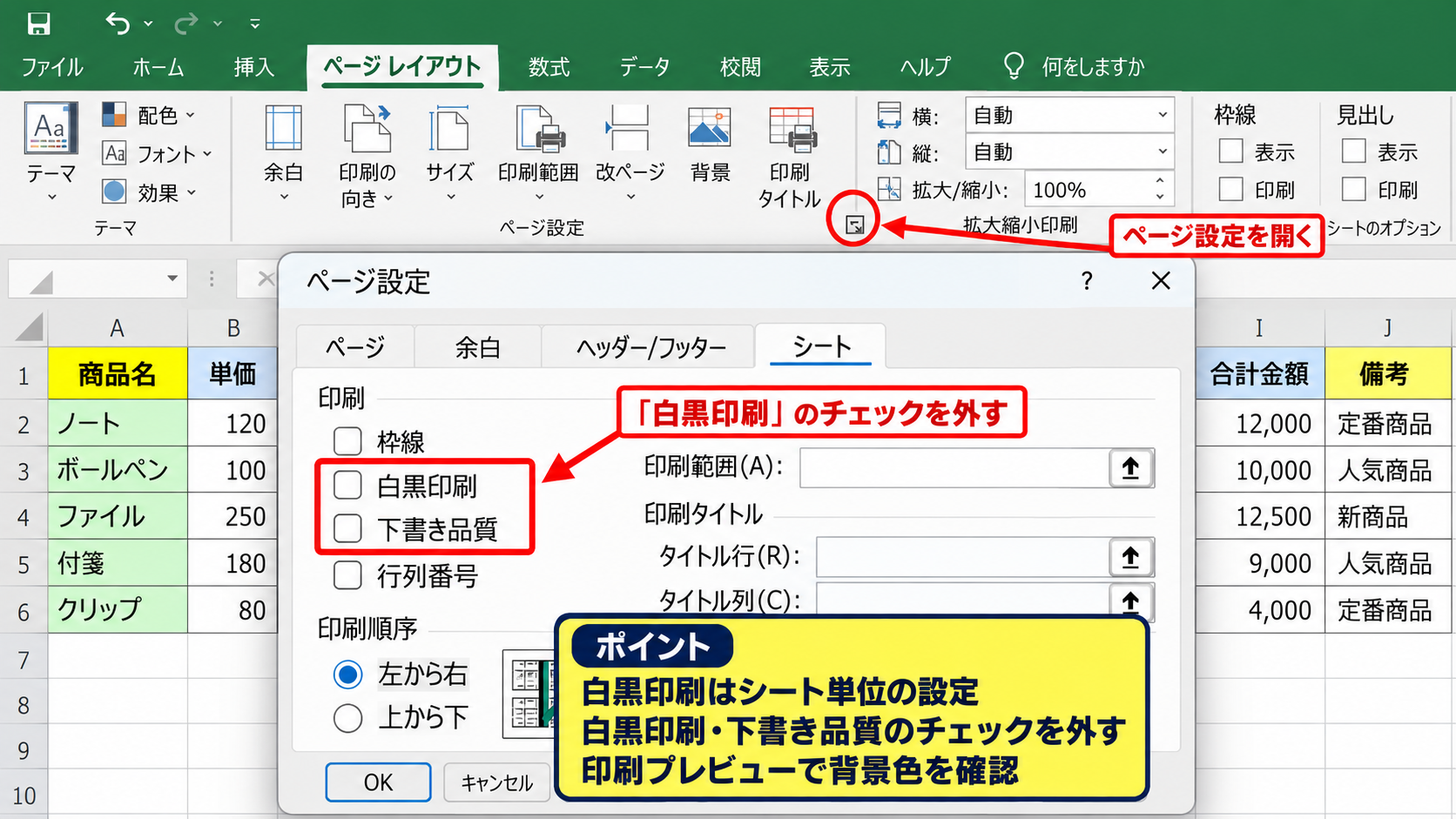Switch to the ページ dialog tab
Screen dimensions: 1456x819
[355, 347]
